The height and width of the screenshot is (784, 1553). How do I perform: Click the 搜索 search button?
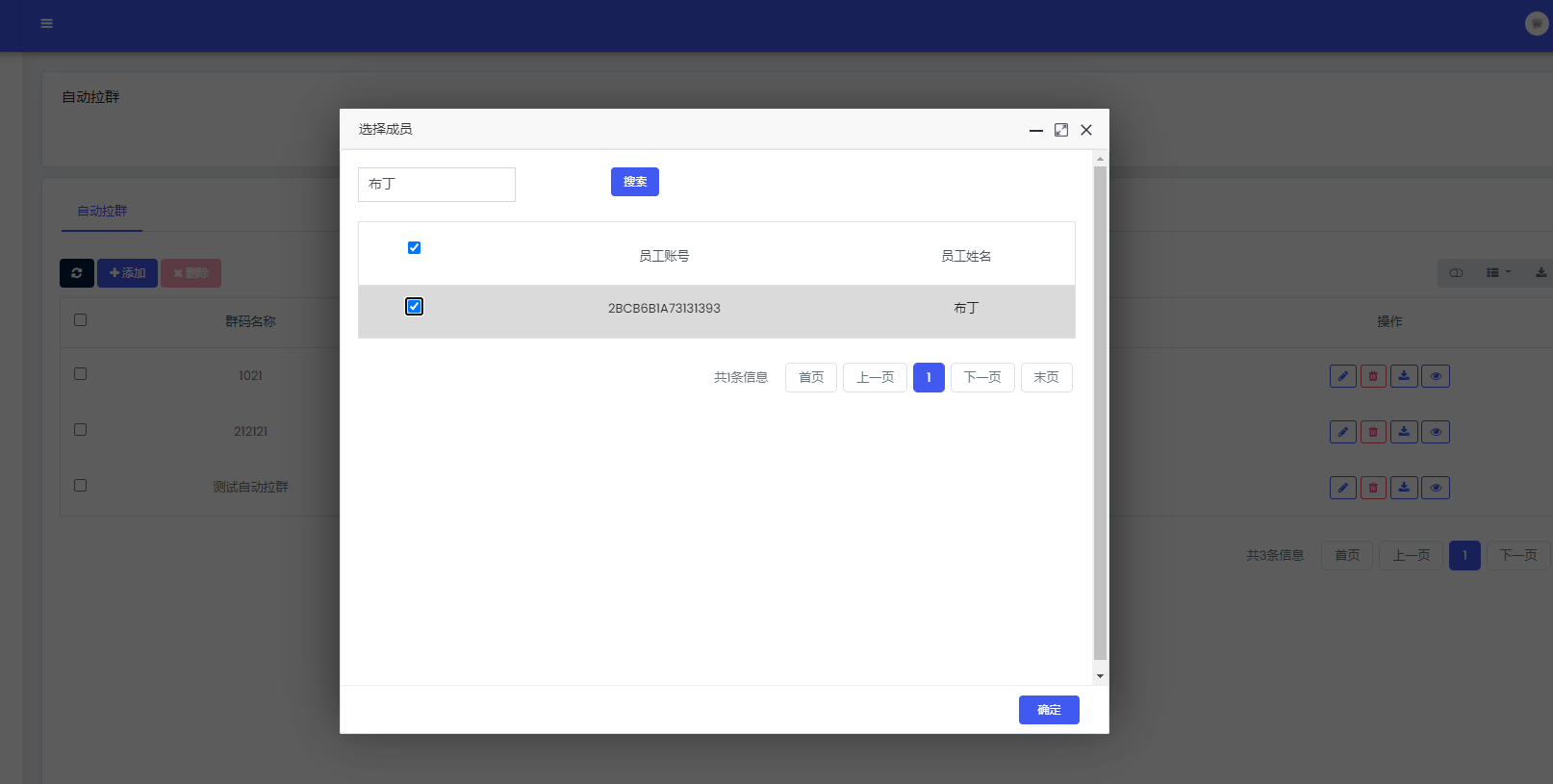(x=635, y=182)
